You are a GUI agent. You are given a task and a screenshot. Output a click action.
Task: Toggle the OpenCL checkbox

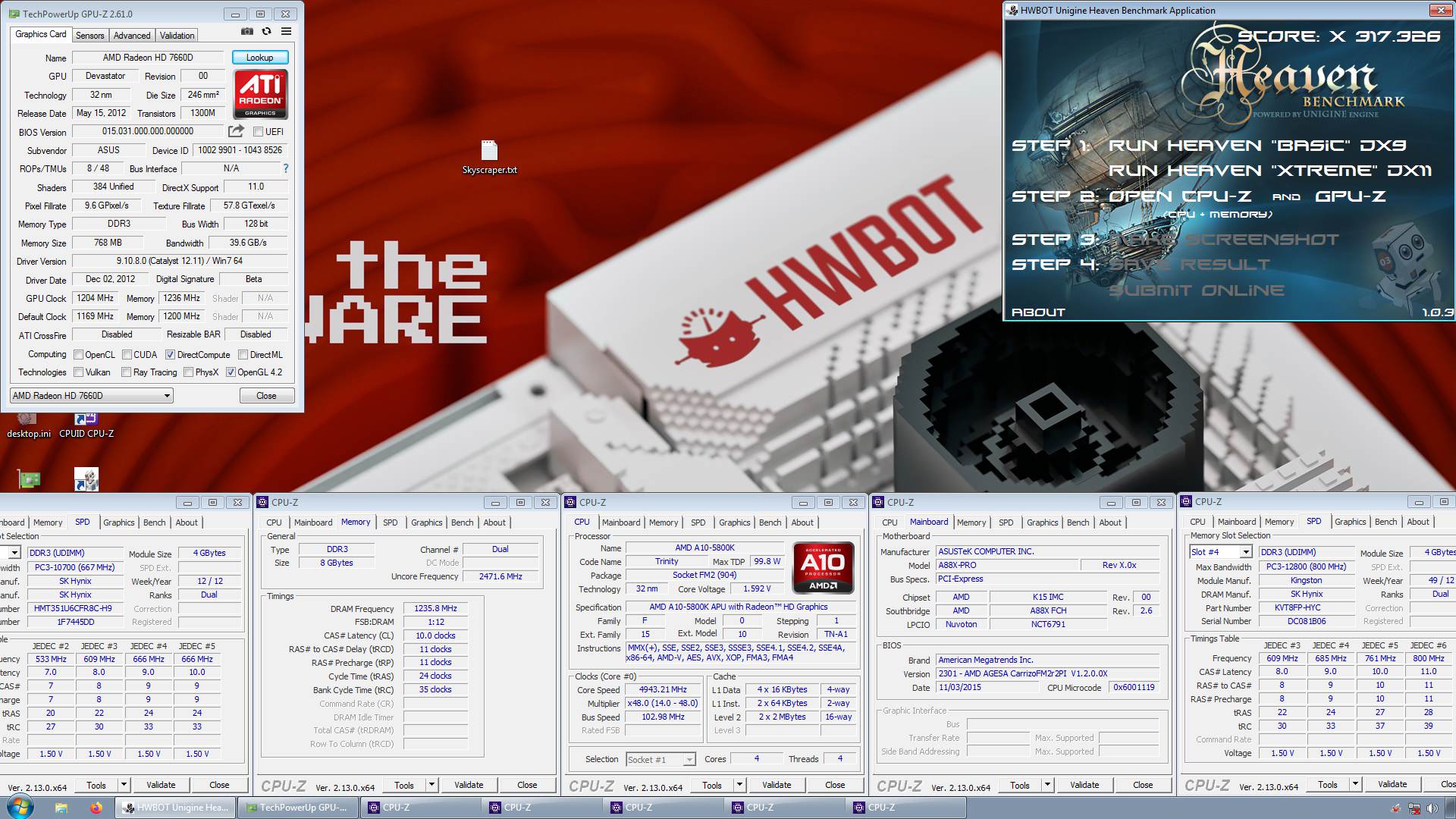(78, 355)
